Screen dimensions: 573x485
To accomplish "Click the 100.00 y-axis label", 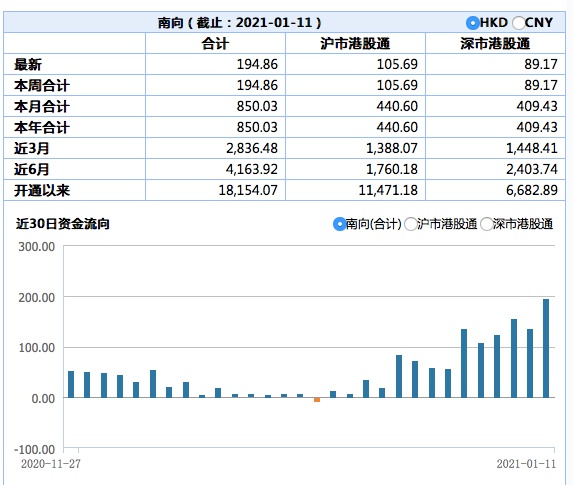I will (37, 348).
